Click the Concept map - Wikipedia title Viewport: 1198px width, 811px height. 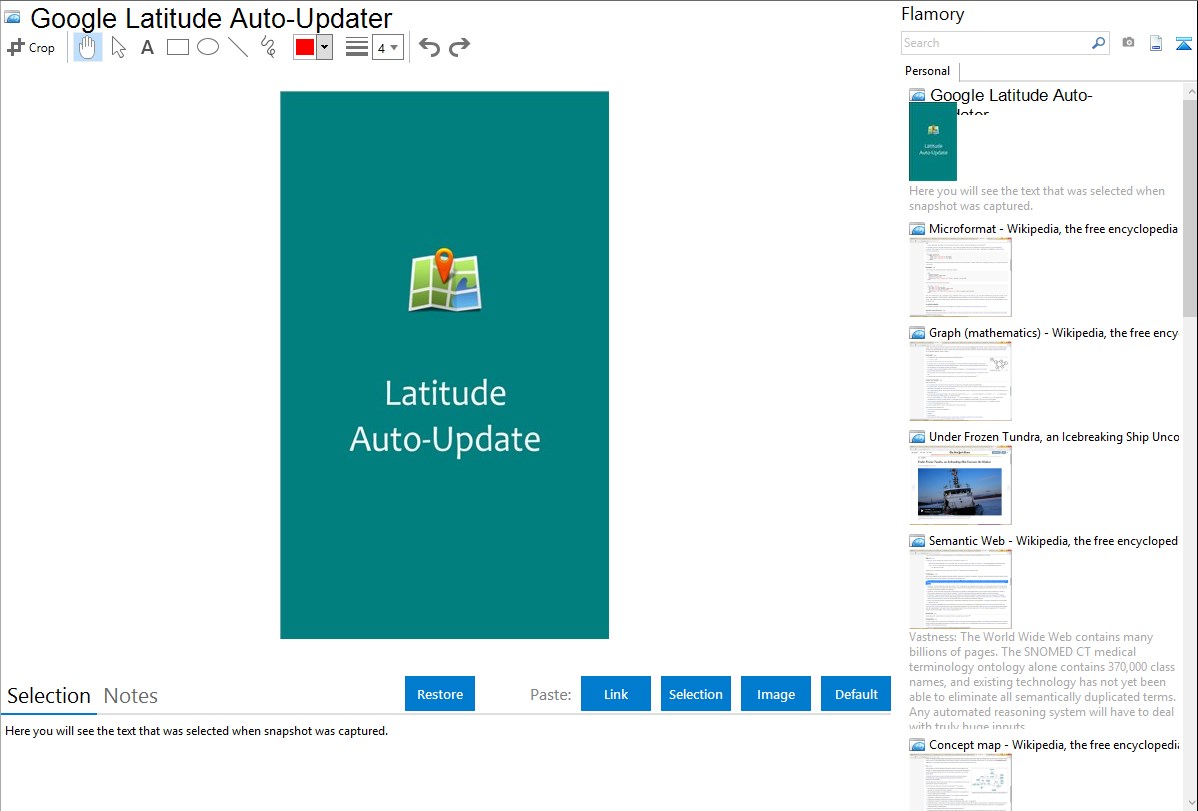pos(1053,744)
